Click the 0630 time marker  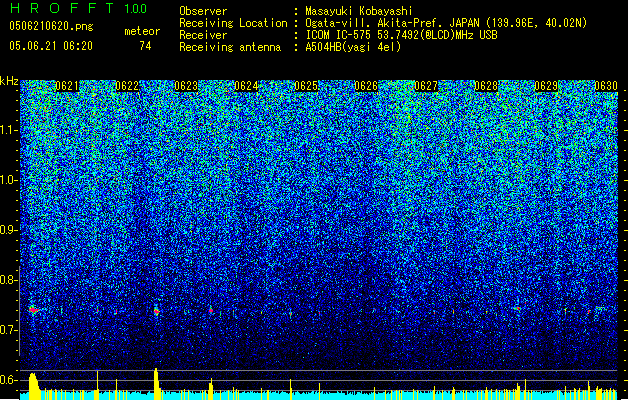click(x=606, y=86)
